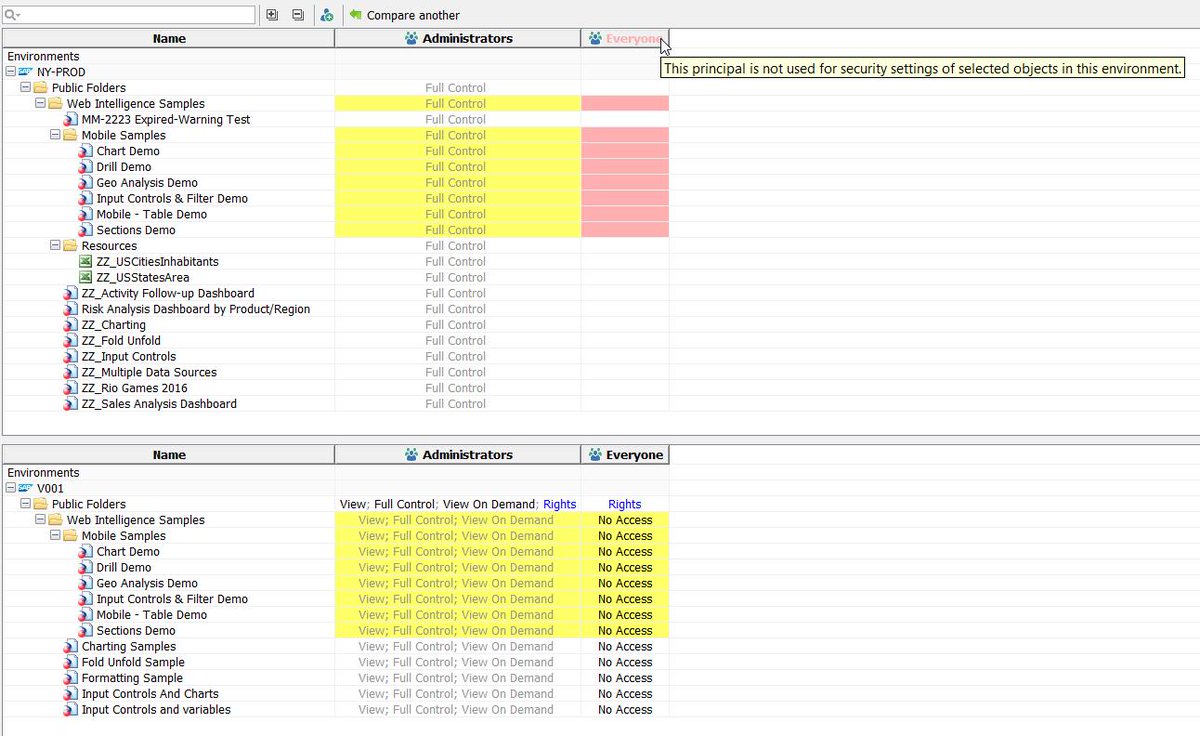Screen dimensions: 1200x736
Task: Click the ZZ_Charting document icon
Action: click(x=71, y=325)
